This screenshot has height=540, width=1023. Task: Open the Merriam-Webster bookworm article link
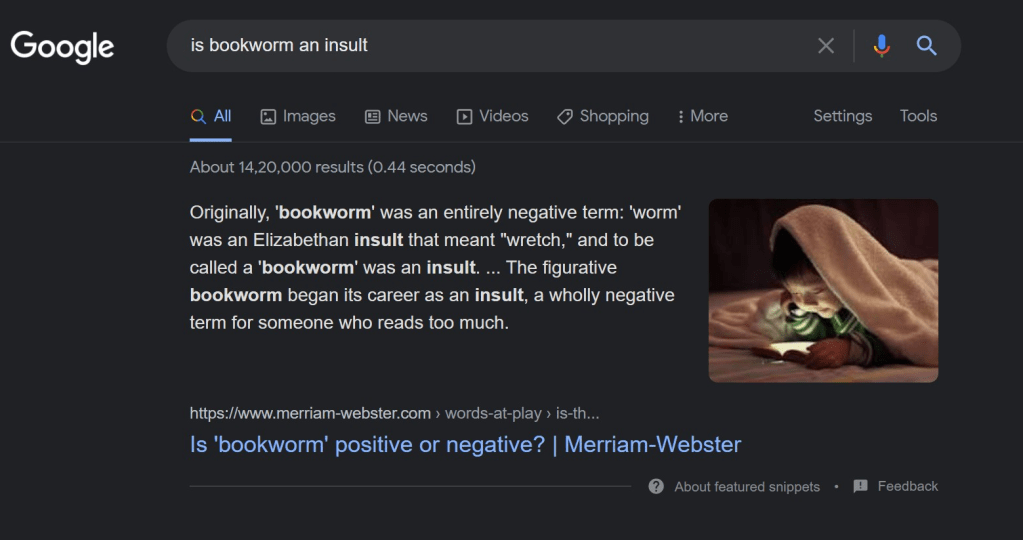(465, 444)
